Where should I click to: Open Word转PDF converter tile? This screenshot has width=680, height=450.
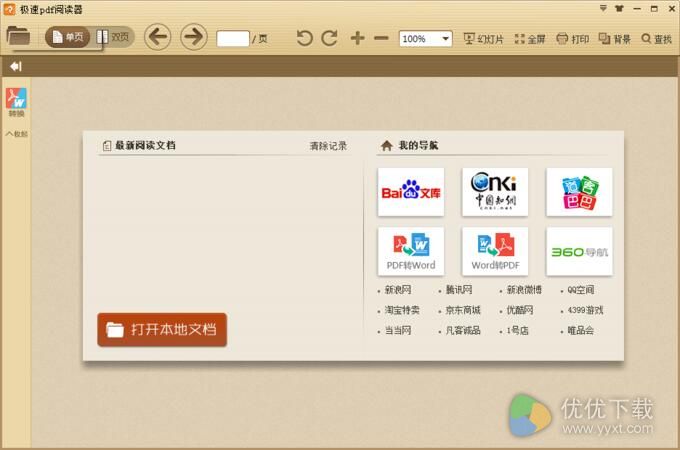click(x=495, y=251)
